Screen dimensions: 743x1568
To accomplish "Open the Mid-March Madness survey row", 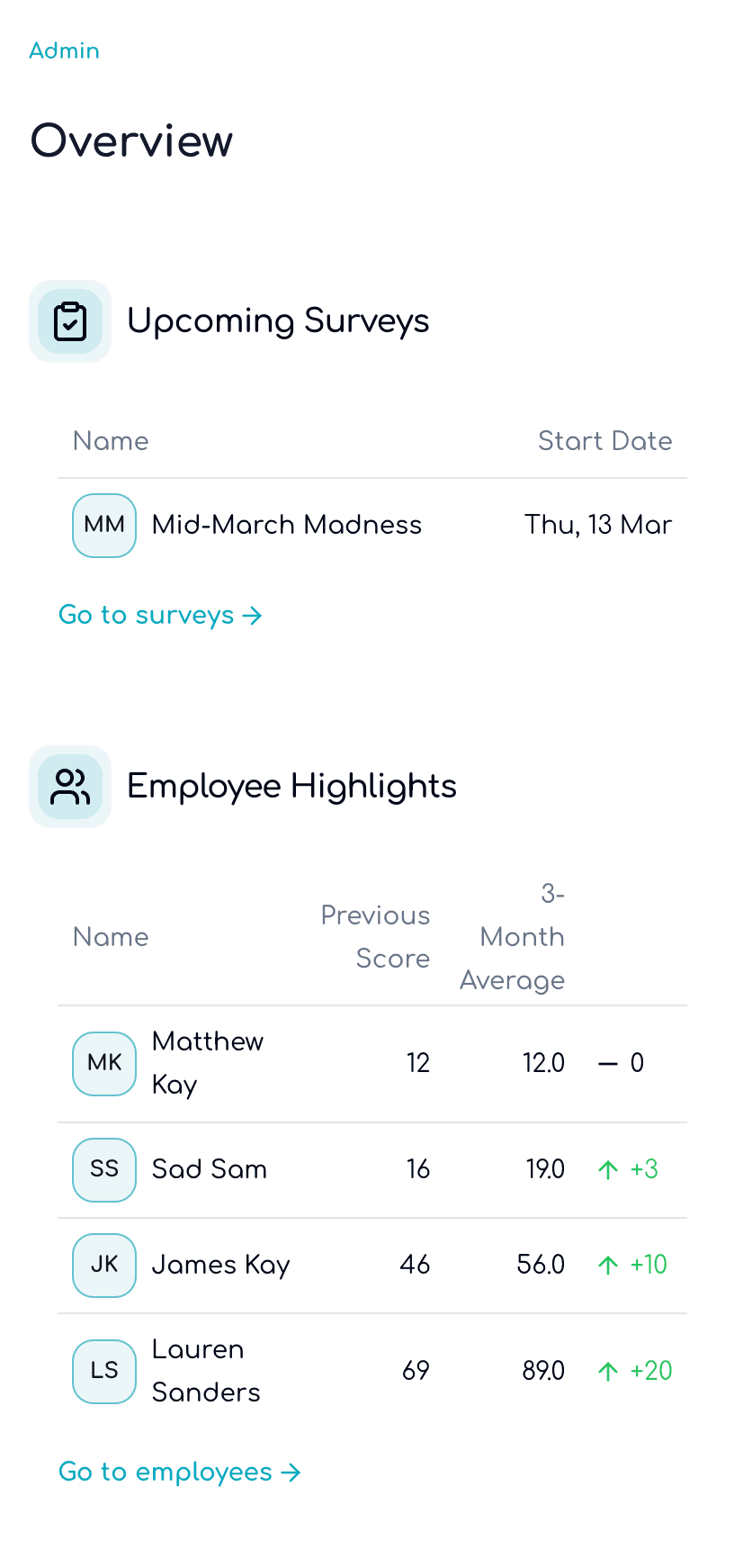I will 372,526.
